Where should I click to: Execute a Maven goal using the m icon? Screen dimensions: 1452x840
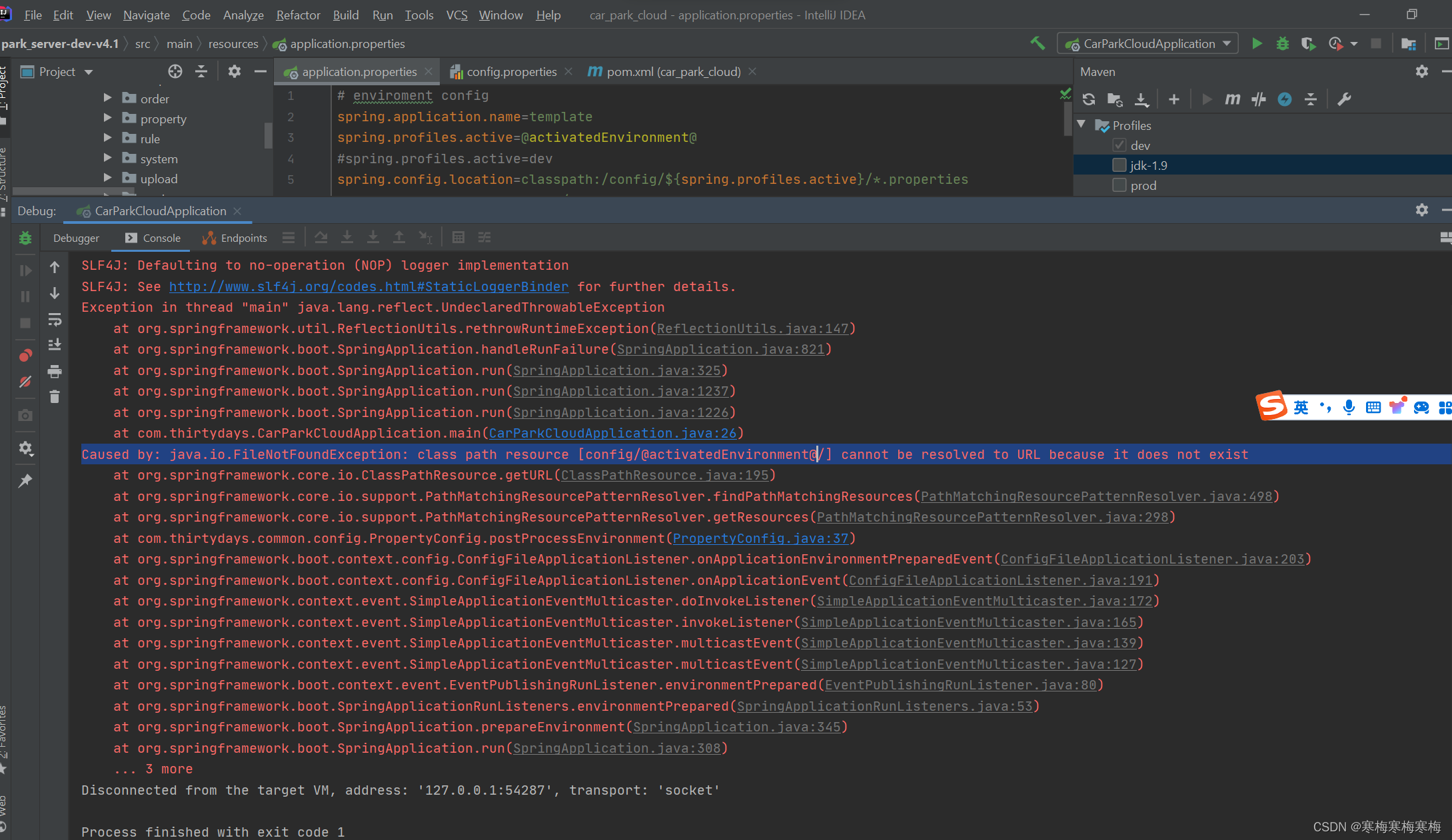point(1232,99)
